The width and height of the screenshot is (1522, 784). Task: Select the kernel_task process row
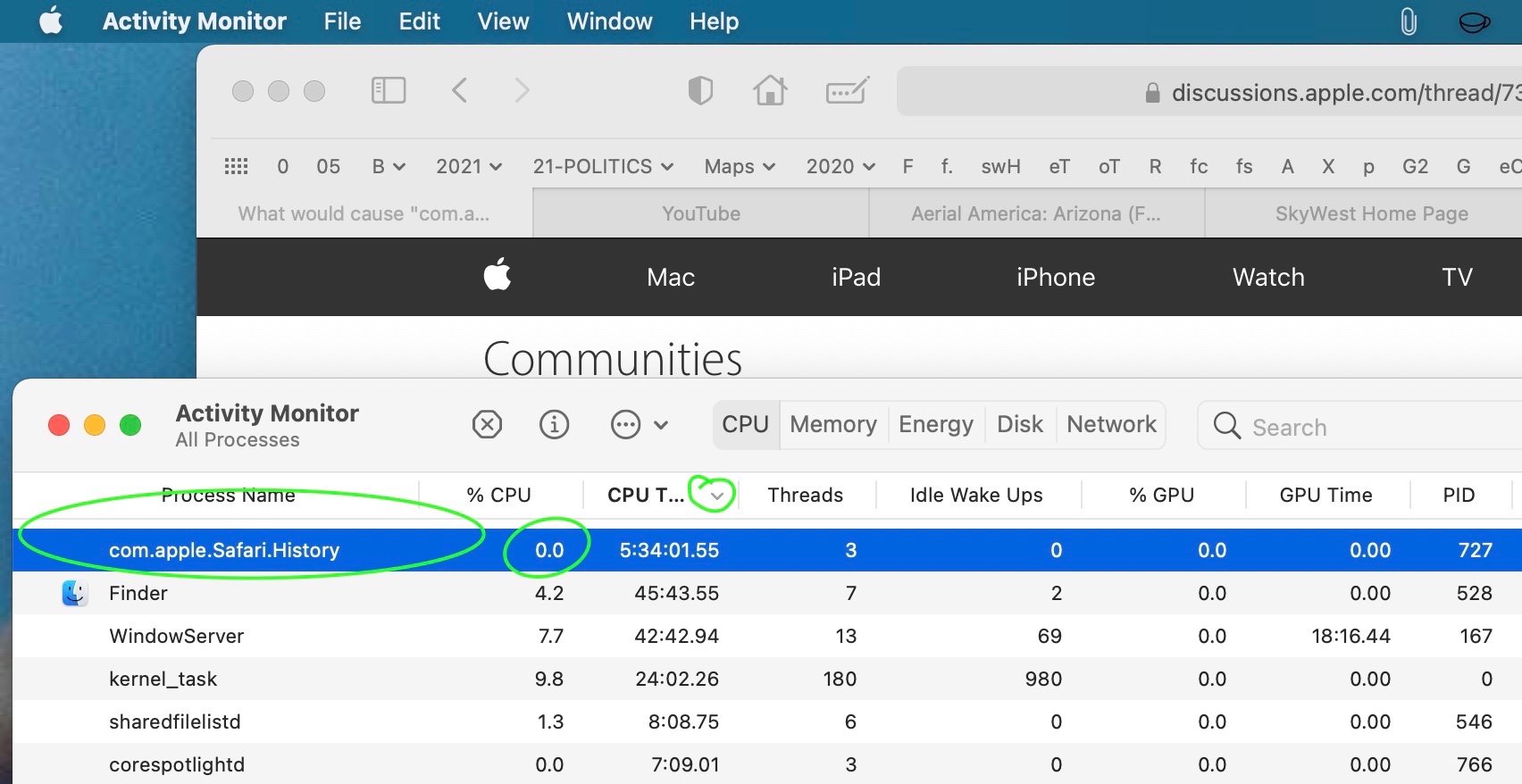click(x=767, y=679)
